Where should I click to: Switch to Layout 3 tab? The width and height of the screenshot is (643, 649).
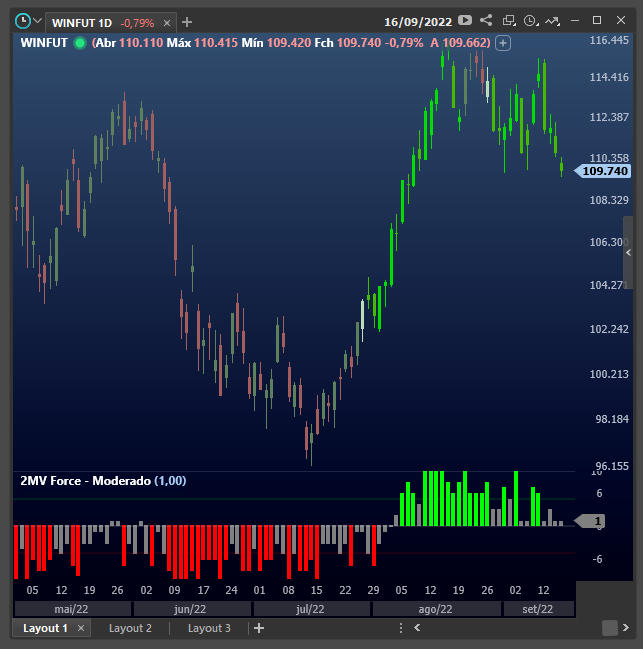(209, 628)
